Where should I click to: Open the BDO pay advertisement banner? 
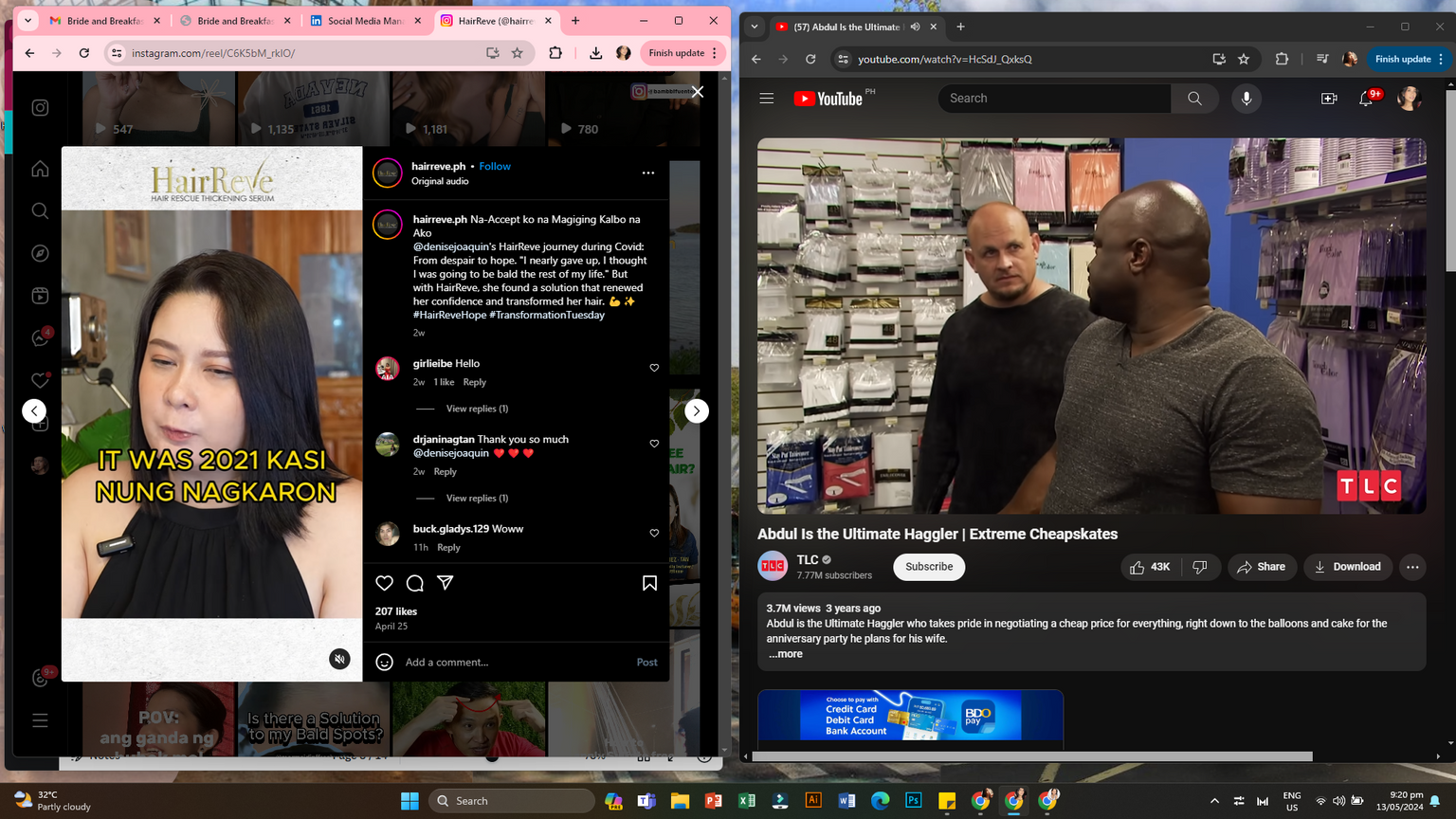[910, 716]
